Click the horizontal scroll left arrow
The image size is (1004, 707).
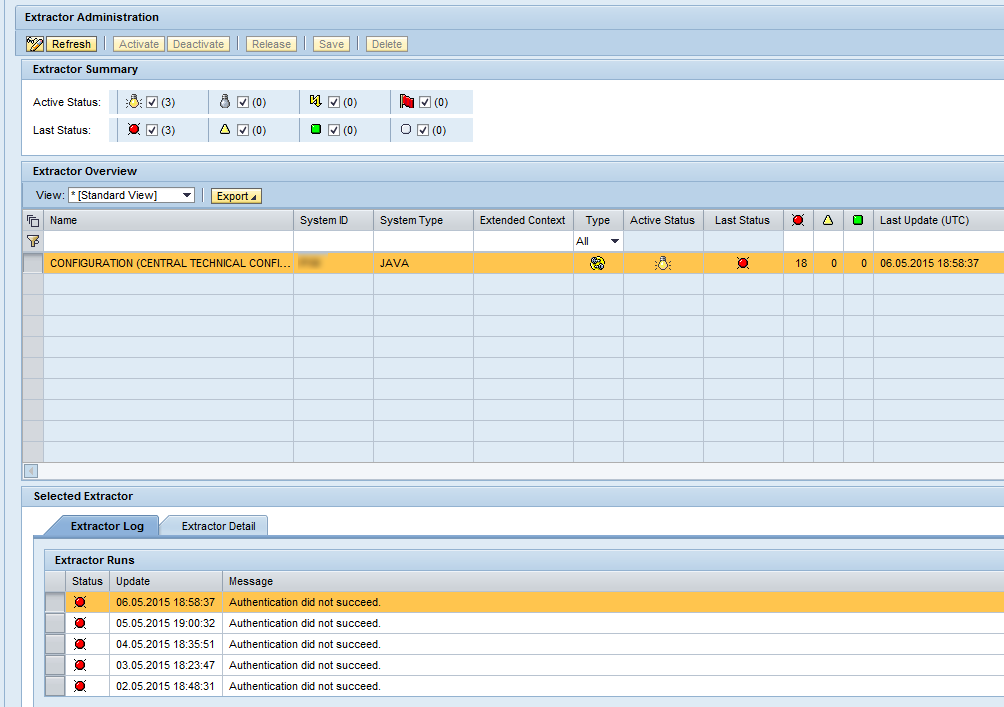pyautogui.click(x=31, y=471)
